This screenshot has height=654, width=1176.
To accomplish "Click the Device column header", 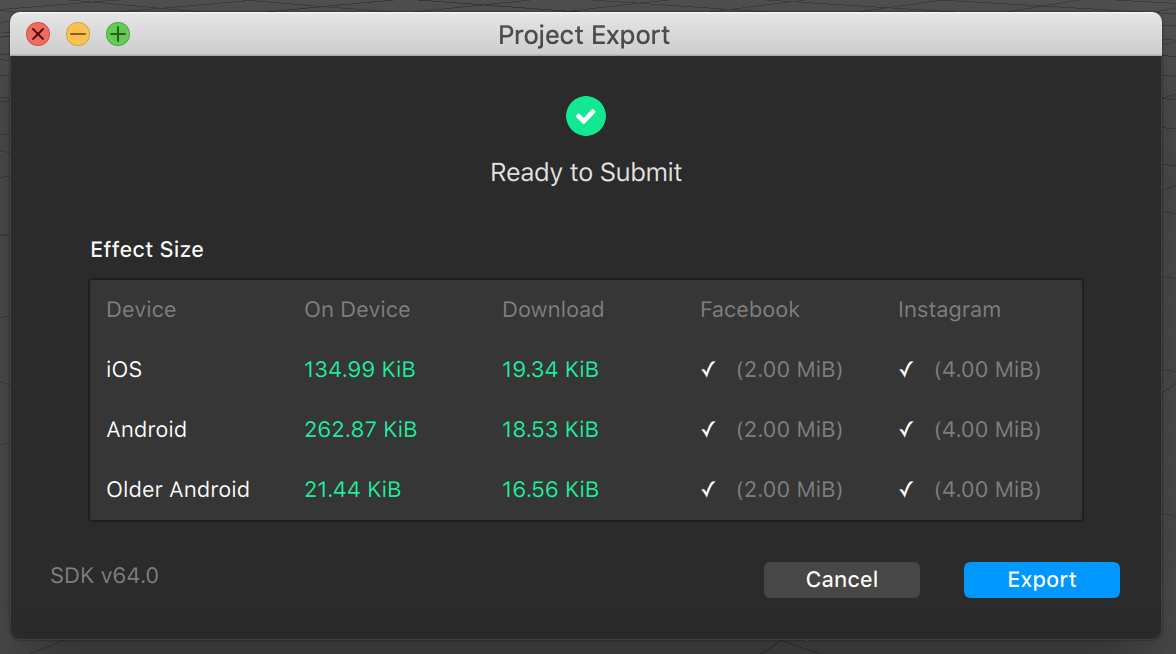I will (141, 310).
